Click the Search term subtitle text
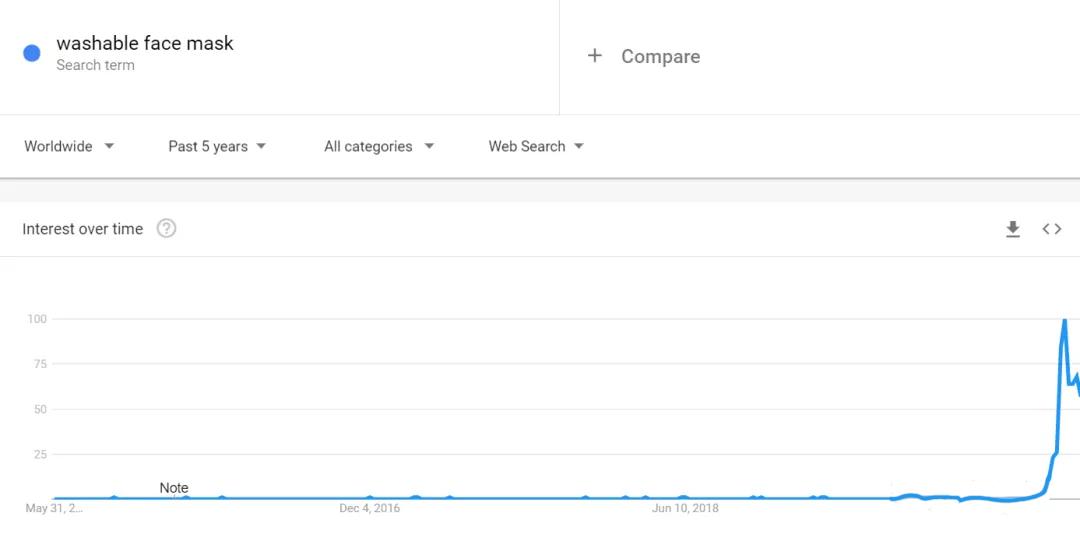 point(95,65)
